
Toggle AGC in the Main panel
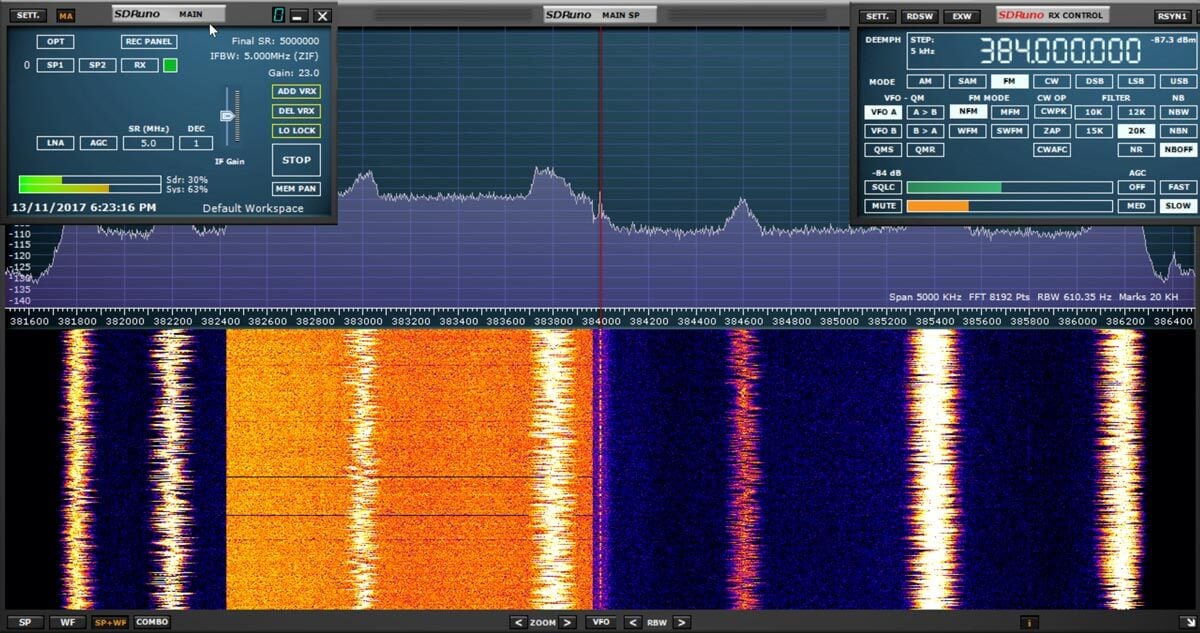tap(98, 143)
